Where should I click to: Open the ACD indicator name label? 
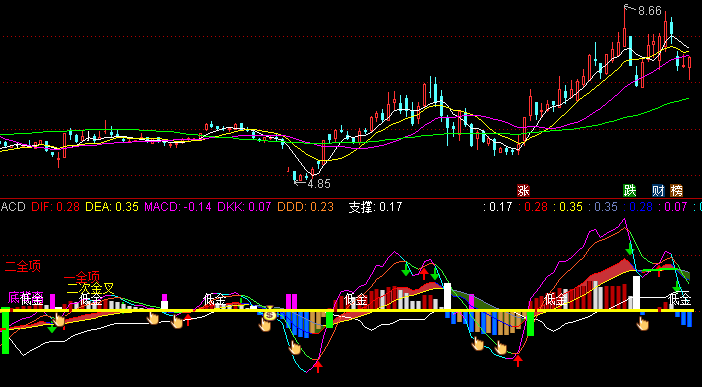(x=13, y=207)
